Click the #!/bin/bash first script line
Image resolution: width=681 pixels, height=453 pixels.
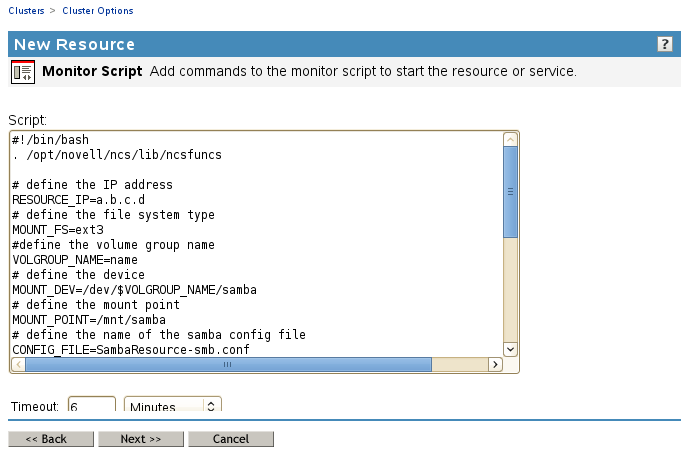(47, 140)
